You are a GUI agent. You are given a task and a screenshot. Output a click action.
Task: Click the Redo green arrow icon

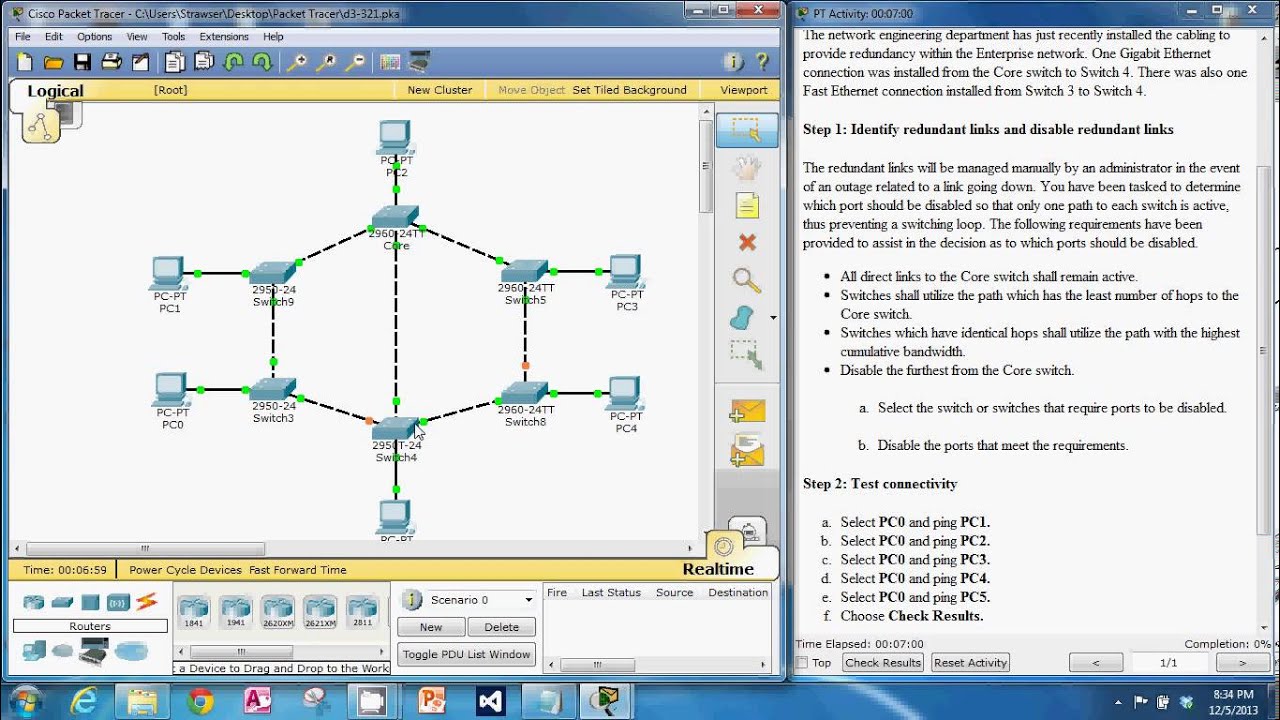pos(262,62)
